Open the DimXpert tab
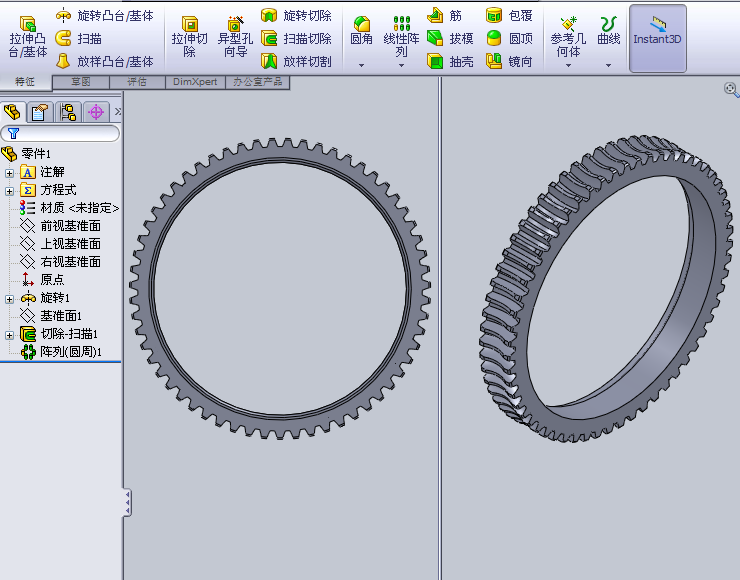This screenshot has width=740, height=580. coord(195,82)
